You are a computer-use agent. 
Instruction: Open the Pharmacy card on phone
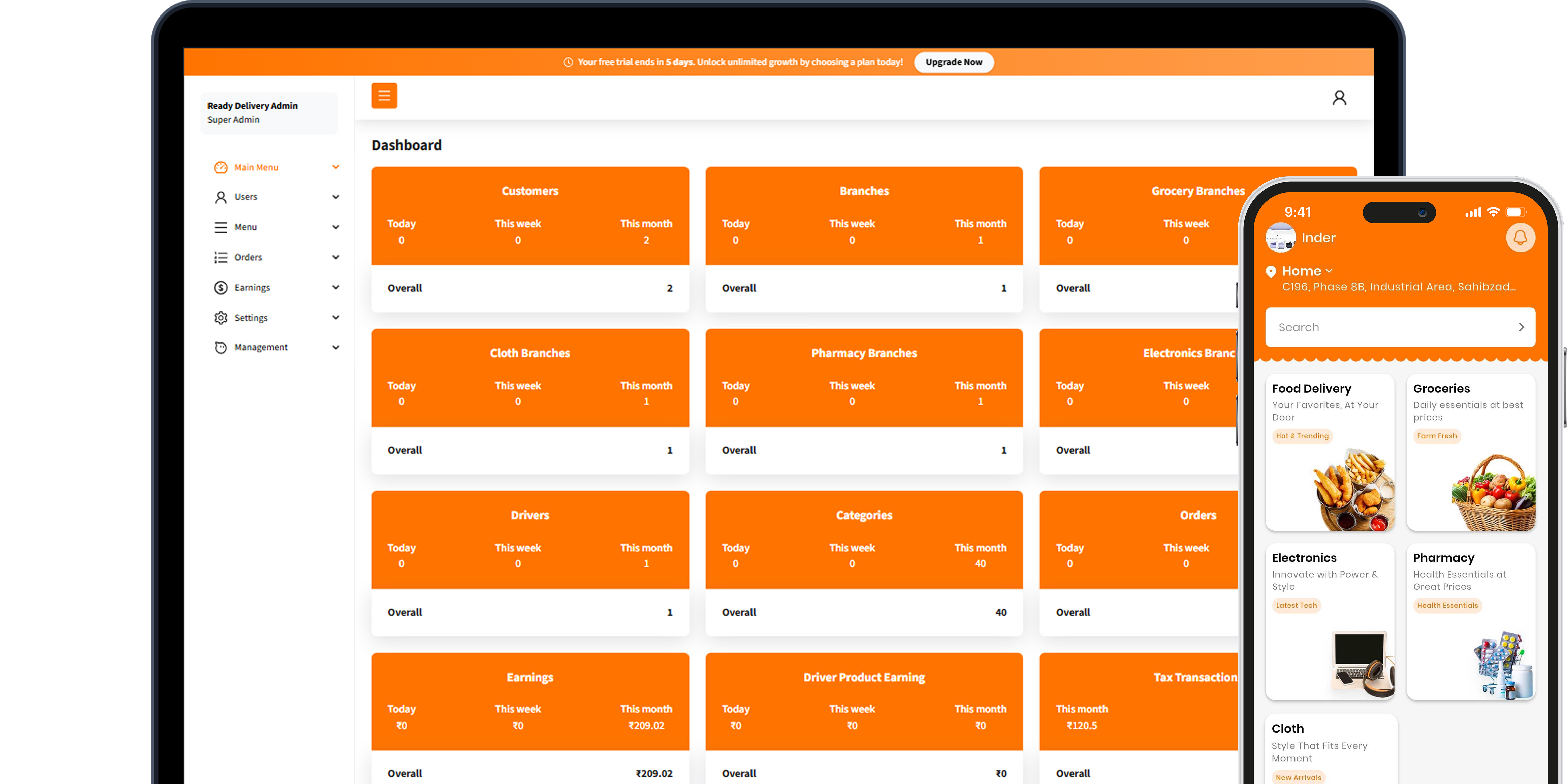(x=1470, y=622)
